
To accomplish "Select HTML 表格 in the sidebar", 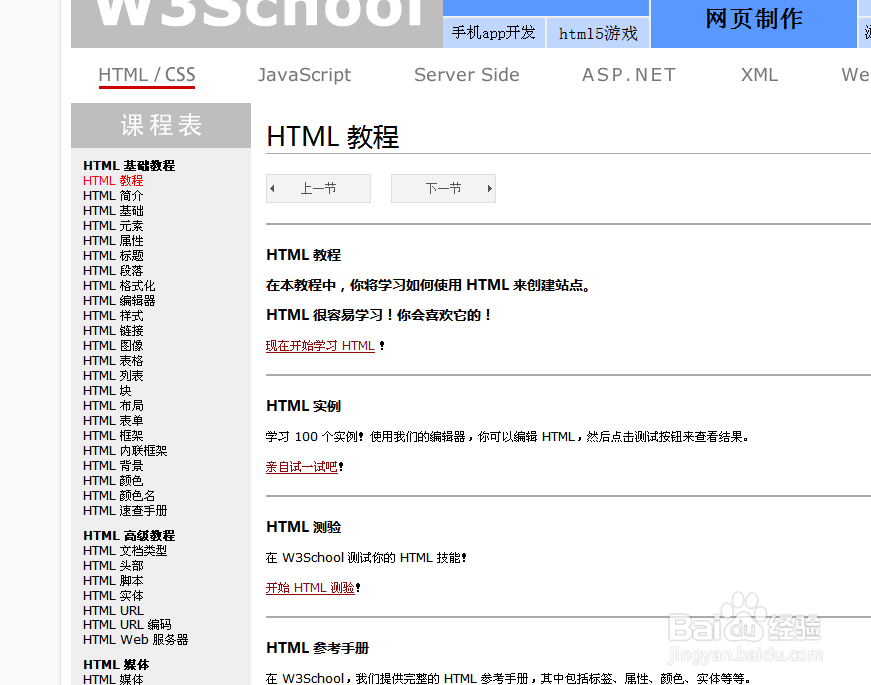I will coord(112,360).
